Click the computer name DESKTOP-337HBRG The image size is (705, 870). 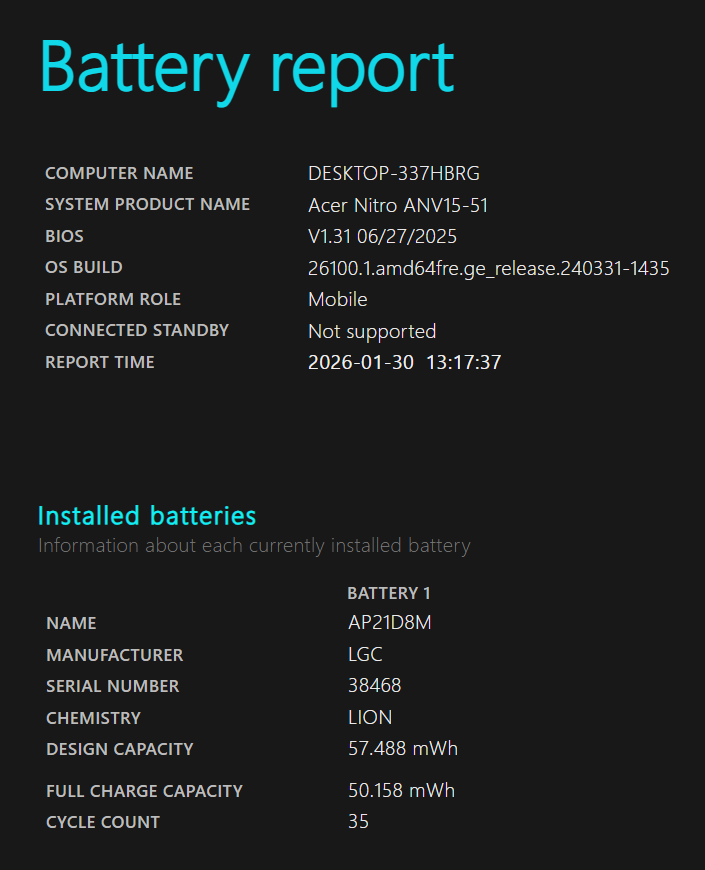393,174
